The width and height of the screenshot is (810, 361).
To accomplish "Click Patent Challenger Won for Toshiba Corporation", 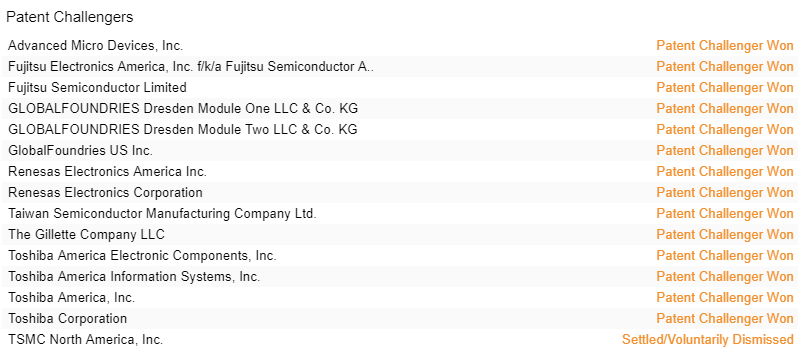I will coord(725,319).
